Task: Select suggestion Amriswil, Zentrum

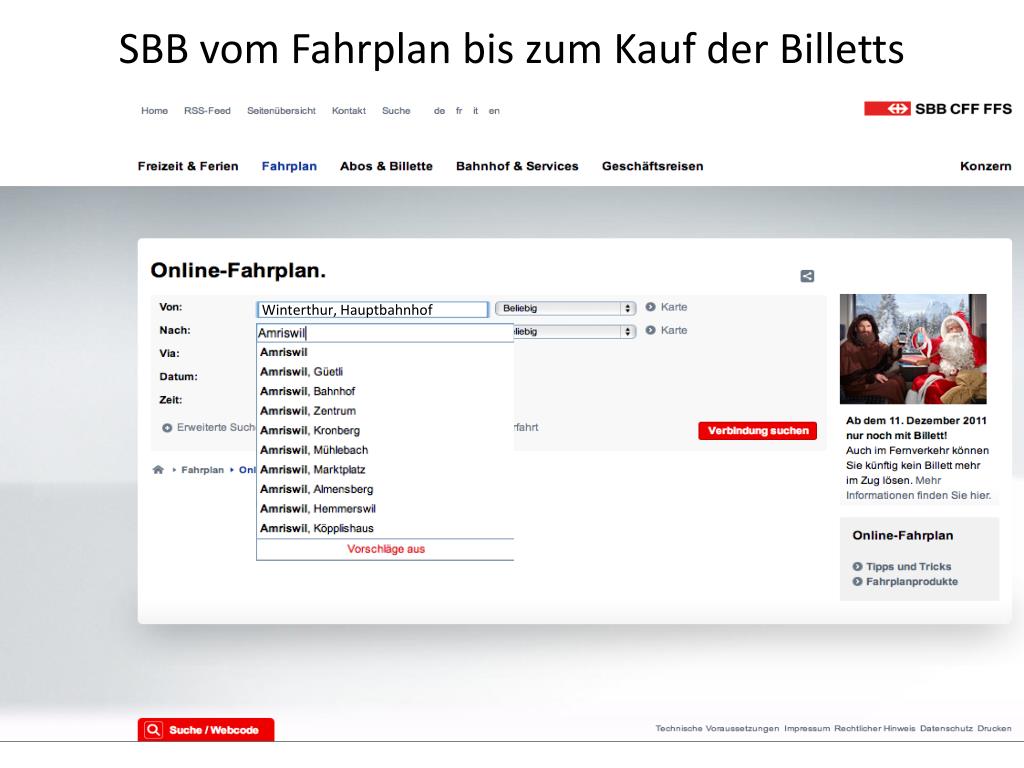Action: [x=385, y=411]
